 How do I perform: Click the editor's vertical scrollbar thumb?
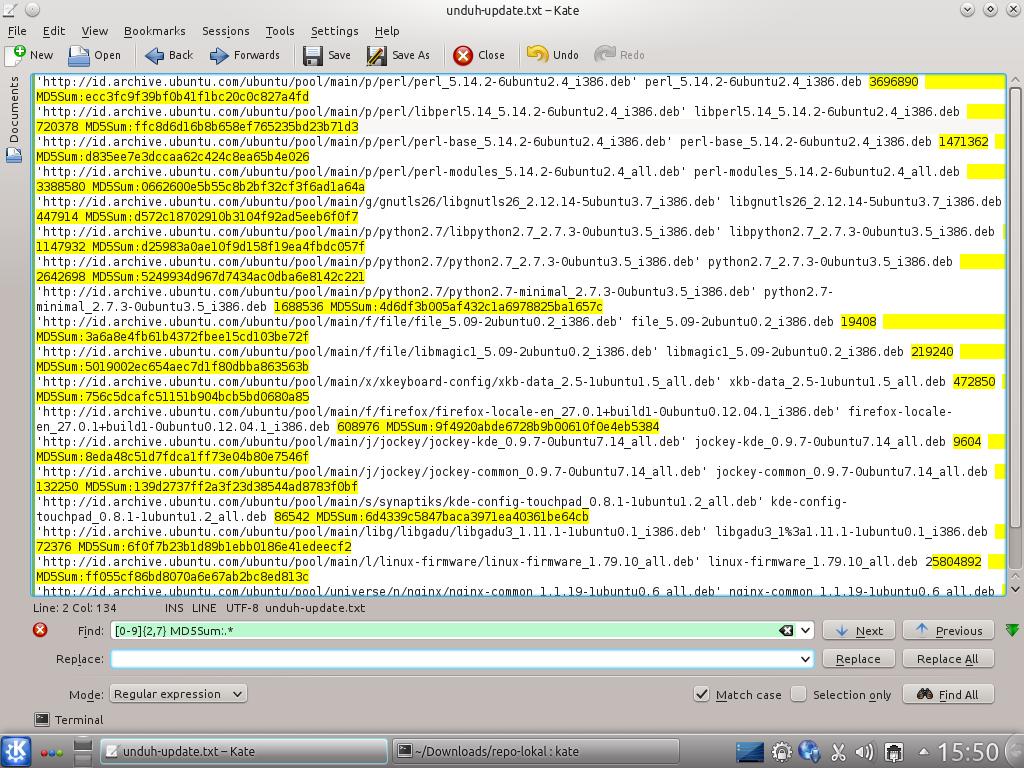click(x=1014, y=307)
